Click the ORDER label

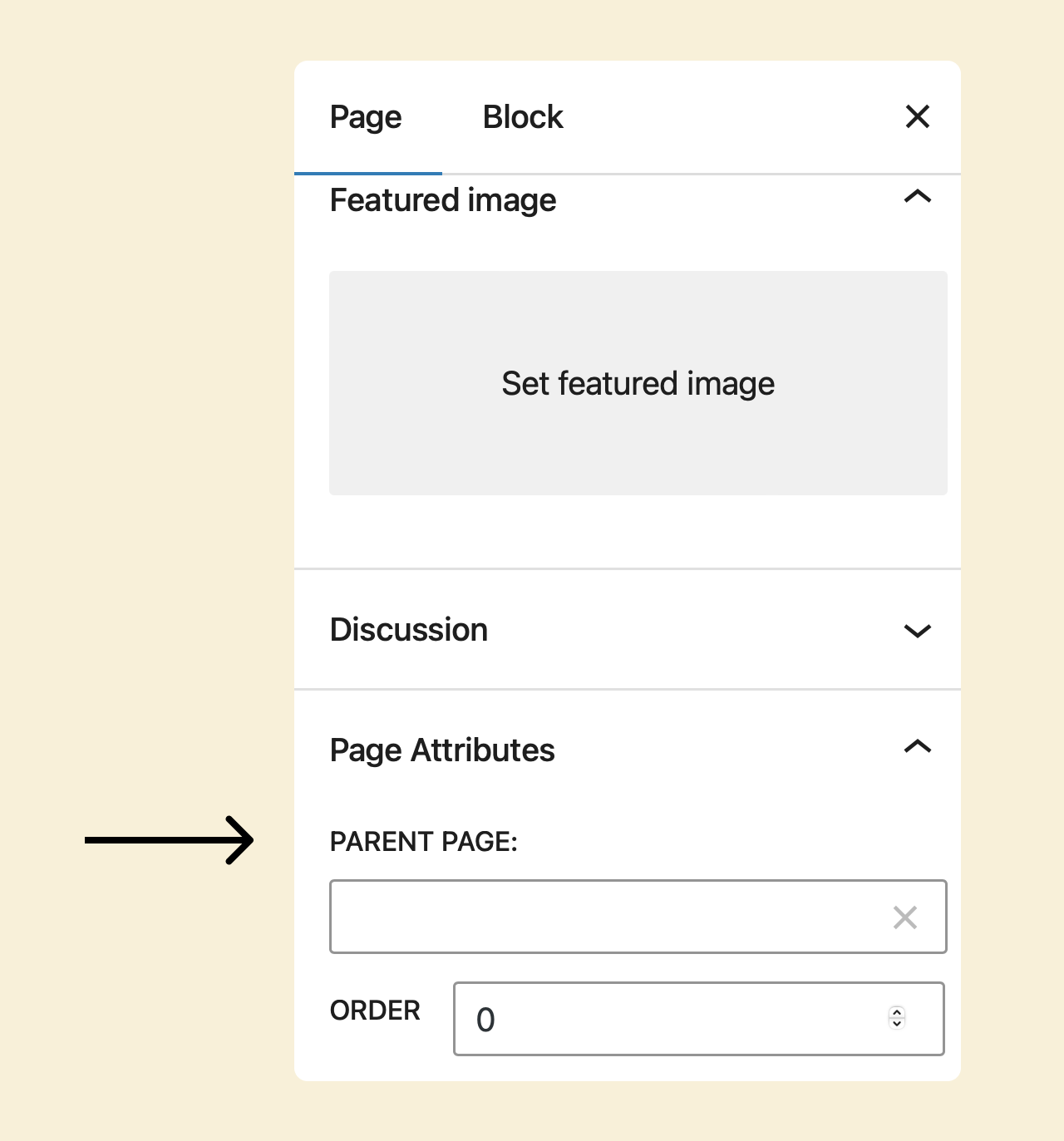tap(375, 1011)
